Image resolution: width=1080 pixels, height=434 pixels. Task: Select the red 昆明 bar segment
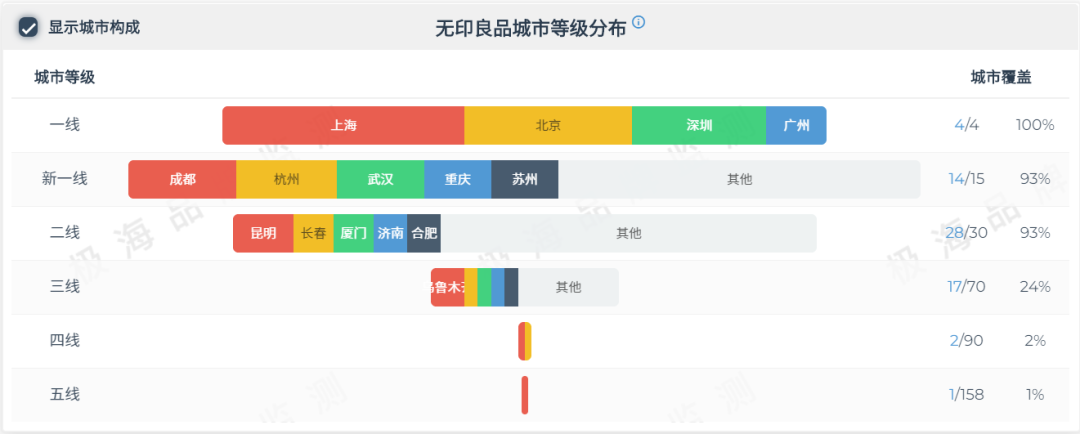point(263,233)
